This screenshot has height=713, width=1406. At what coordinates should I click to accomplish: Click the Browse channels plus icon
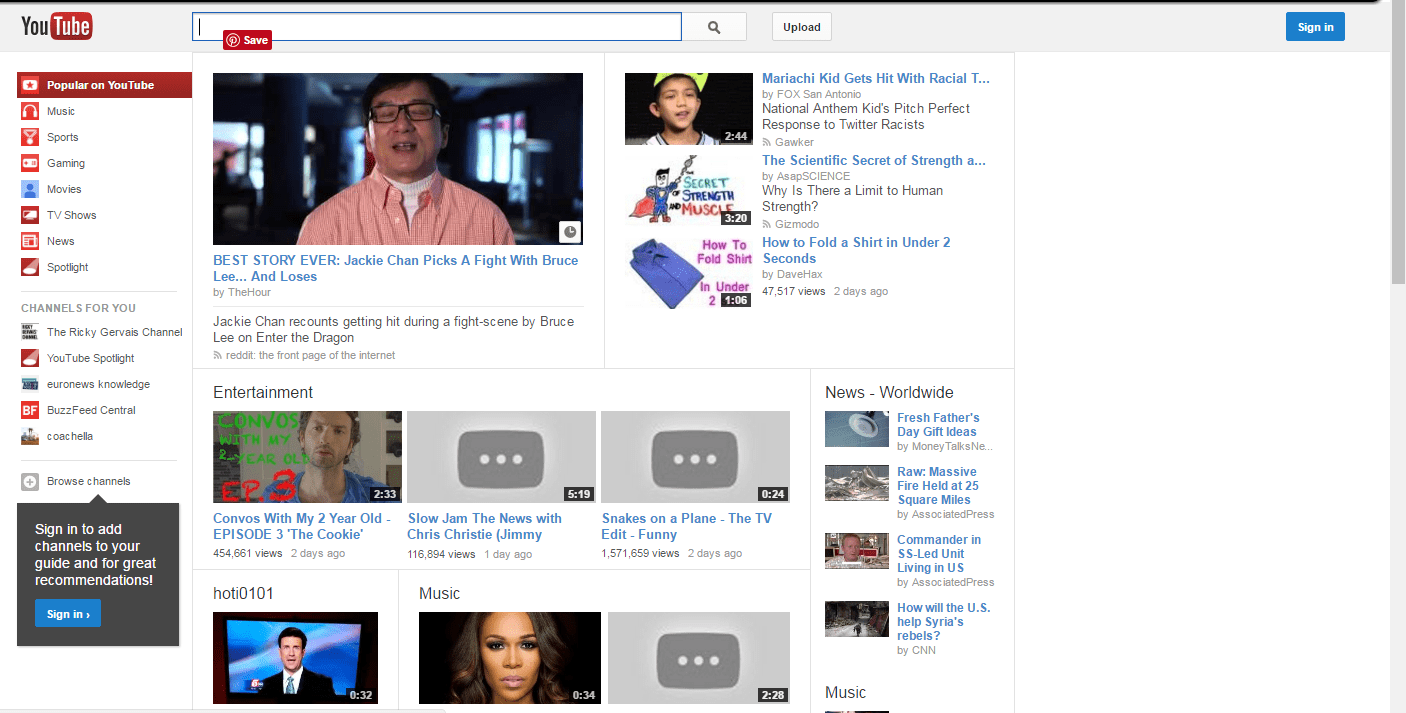click(30, 482)
